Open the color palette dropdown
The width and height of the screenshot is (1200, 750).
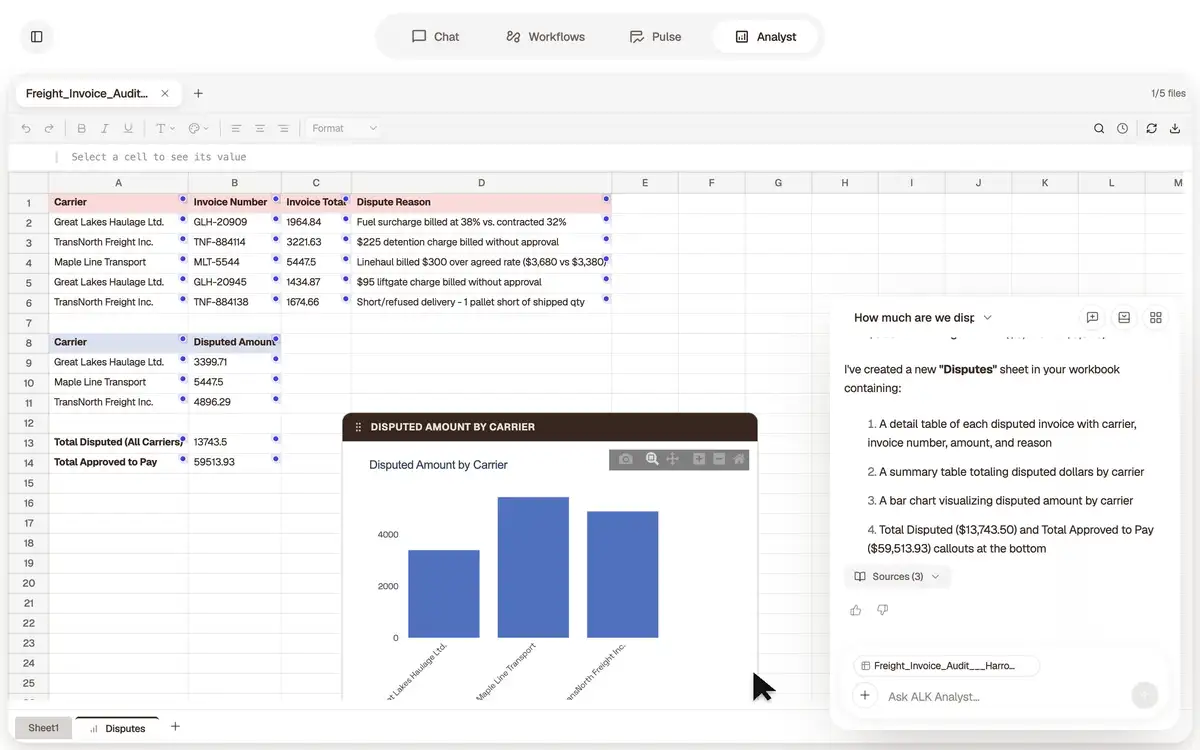[x=198, y=129]
